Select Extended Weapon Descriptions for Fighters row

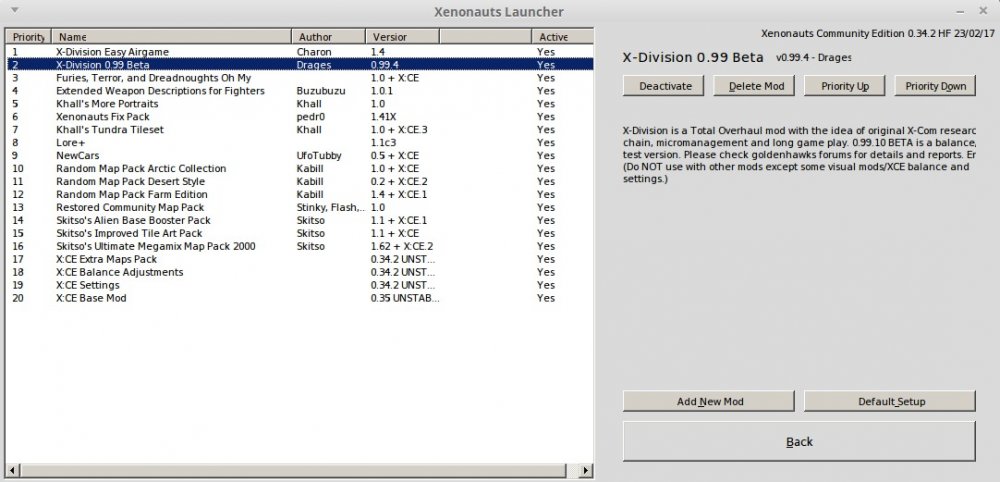point(300,91)
